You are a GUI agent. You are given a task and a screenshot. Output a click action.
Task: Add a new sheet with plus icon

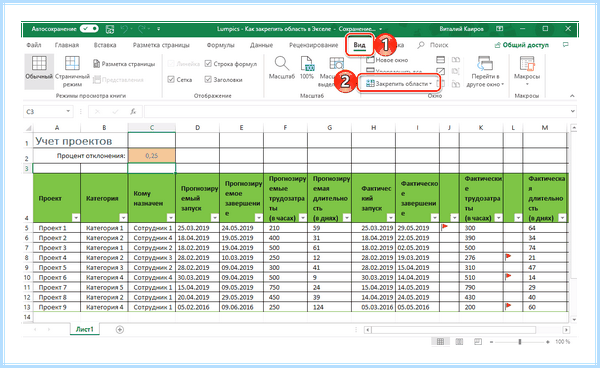pos(120,329)
